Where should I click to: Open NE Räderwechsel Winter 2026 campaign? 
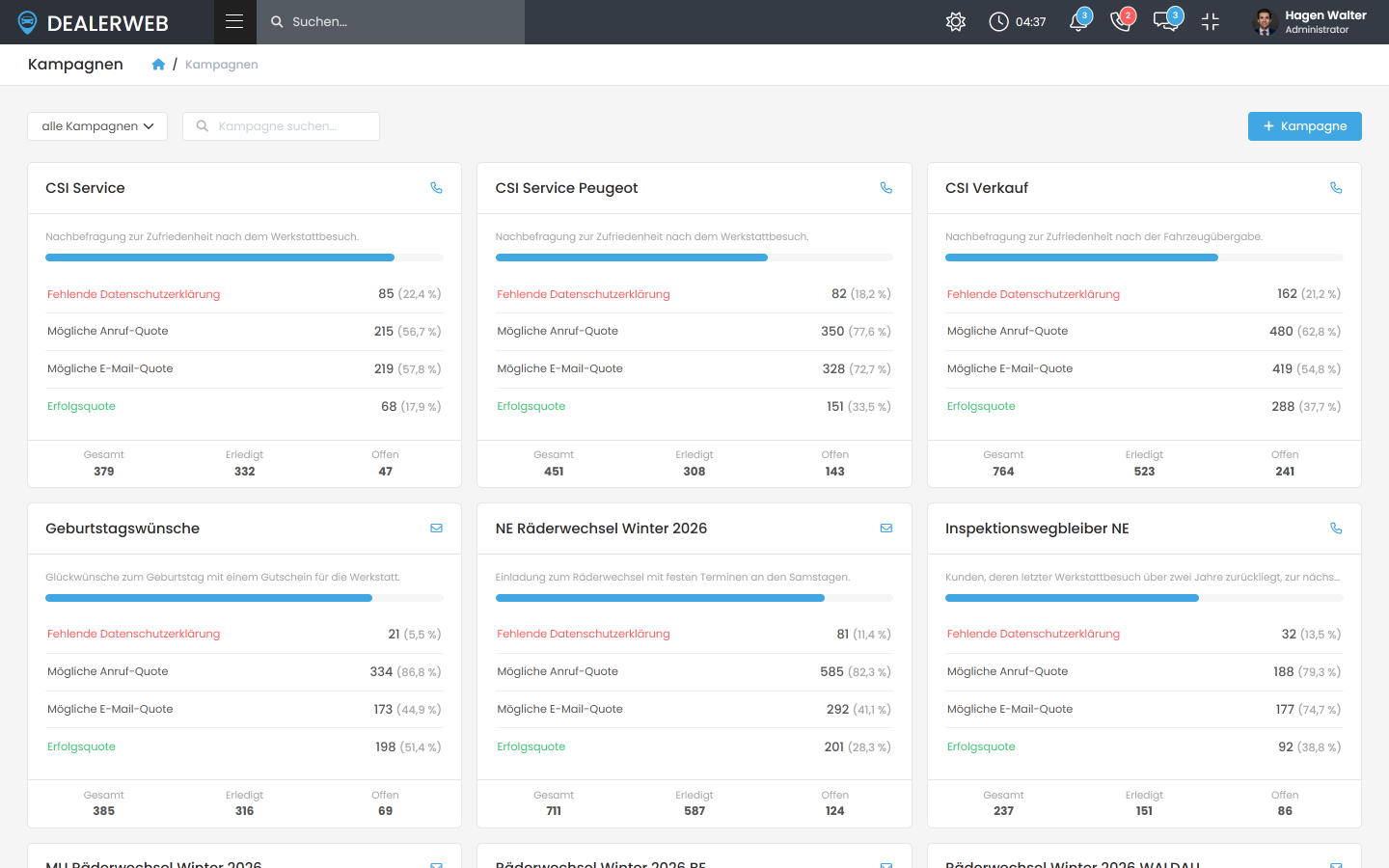pyautogui.click(x=601, y=529)
